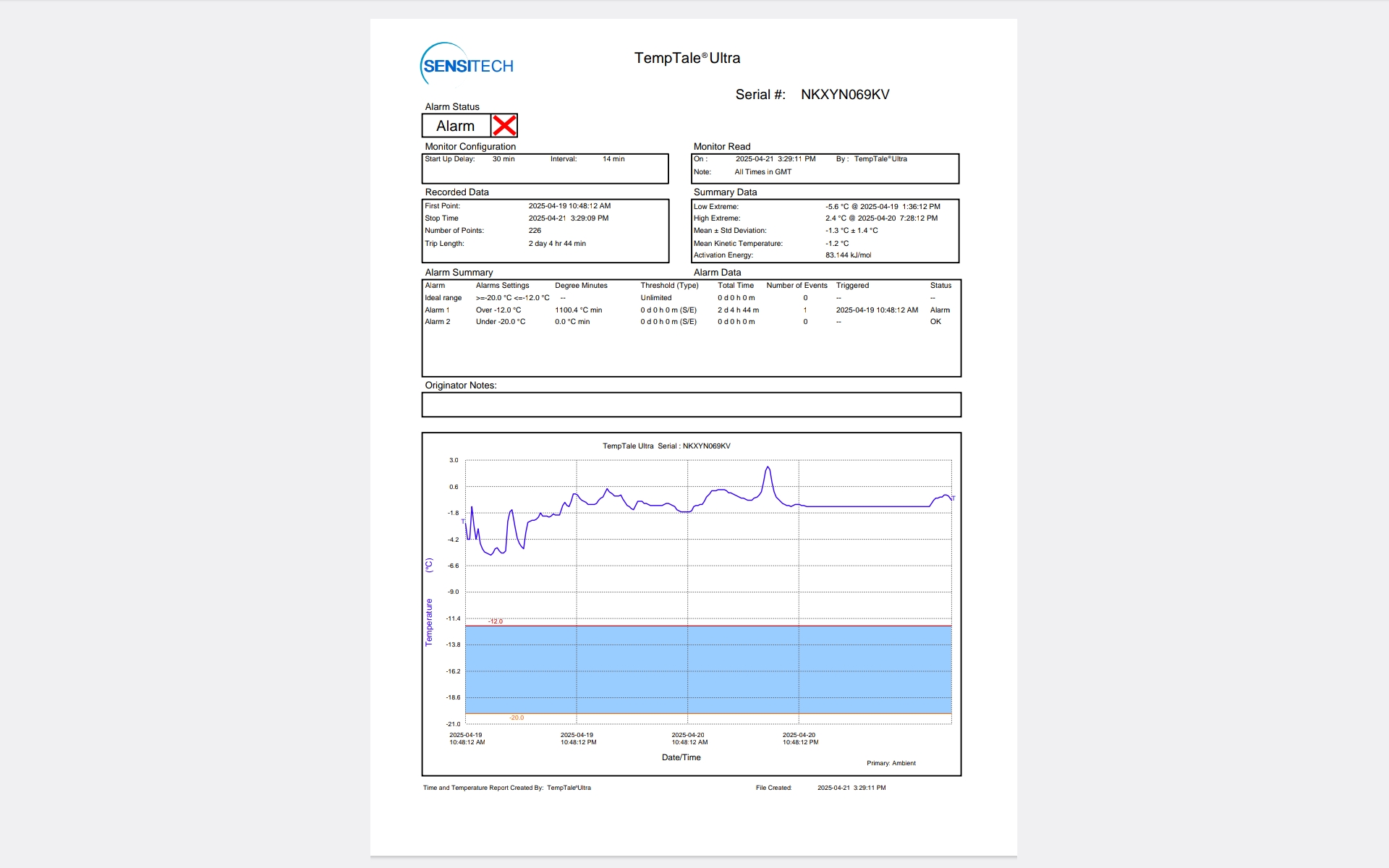Select the Start Up Delay value 30 min
The image size is (1389, 868).
[x=504, y=159]
